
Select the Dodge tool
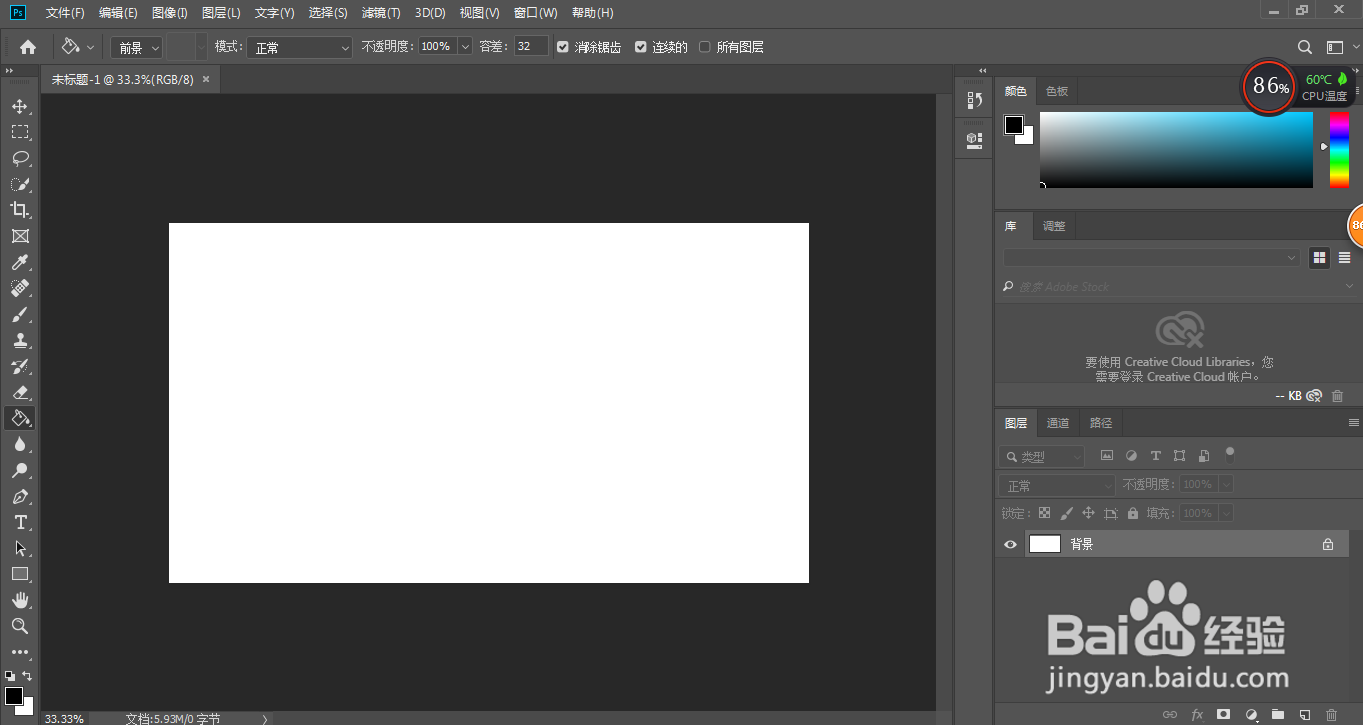coord(20,470)
